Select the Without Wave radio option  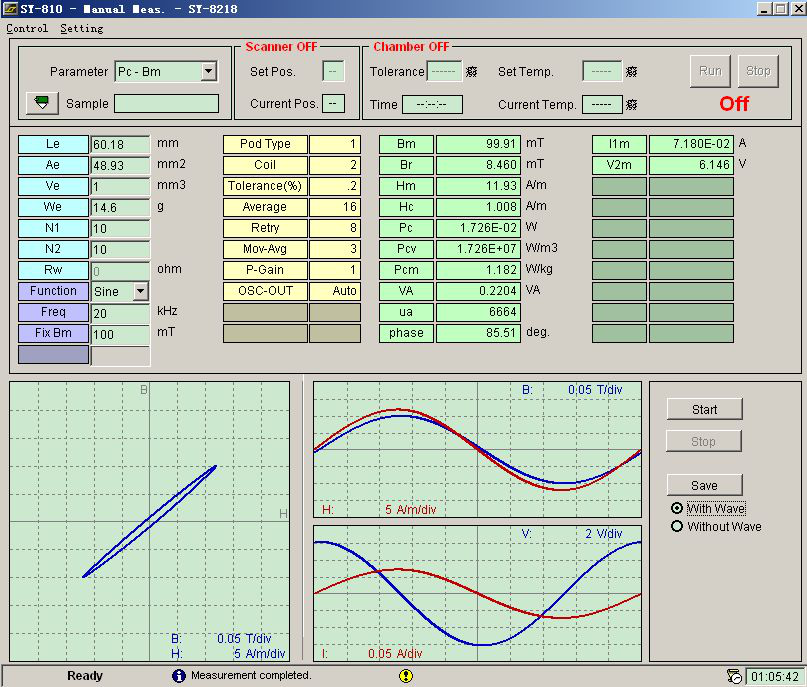click(x=677, y=526)
